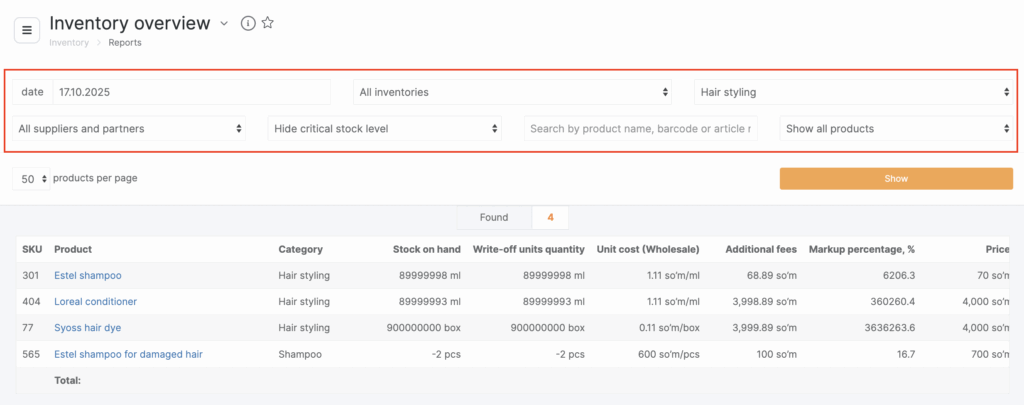Image resolution: width=1024 pixels, height=405 pixels.
Task: Open the Hair styling category dropdown
Action: coord(854,92)
